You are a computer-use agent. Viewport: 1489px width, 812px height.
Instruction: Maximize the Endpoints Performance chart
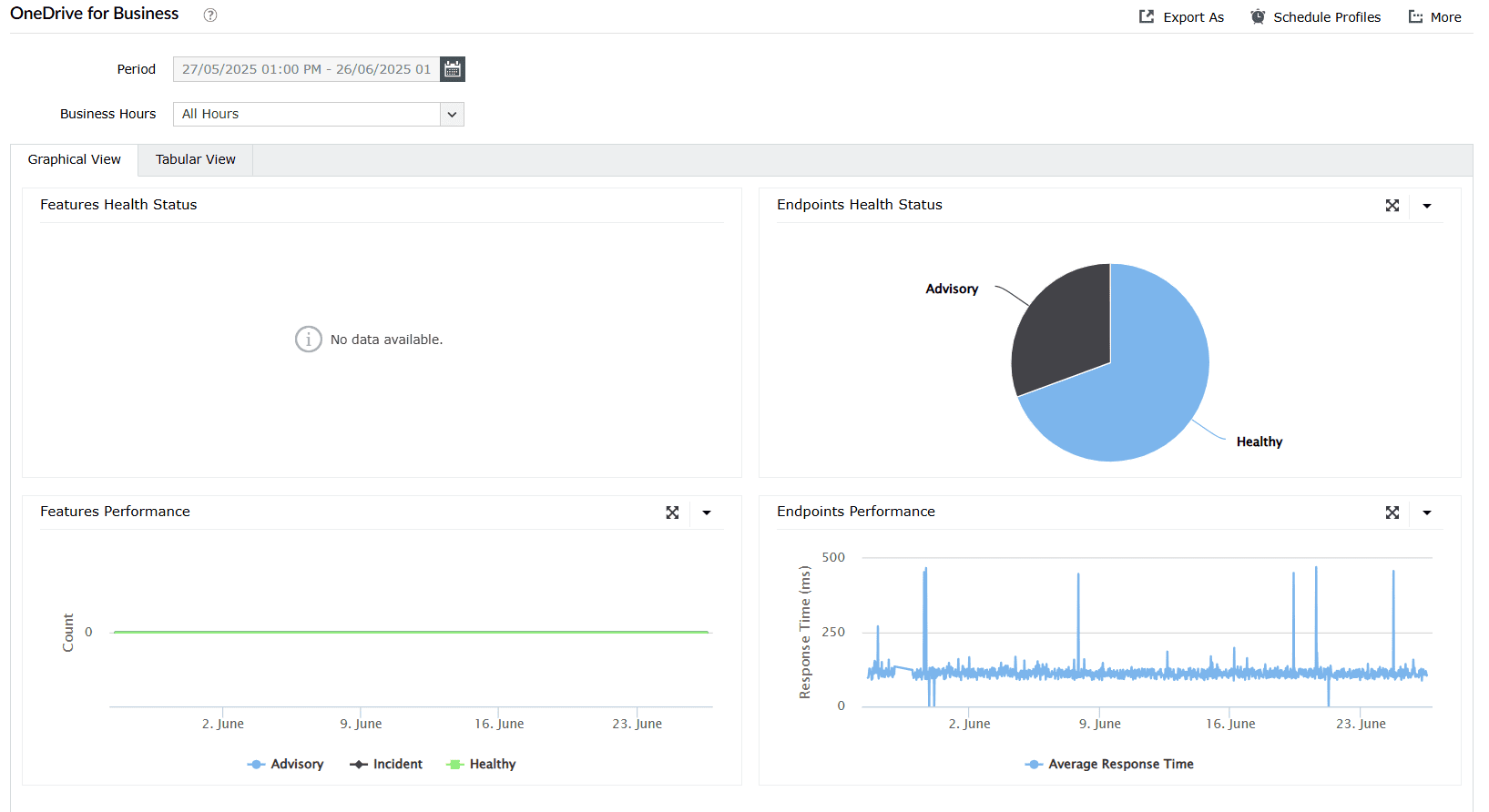tap(1392, 513)
